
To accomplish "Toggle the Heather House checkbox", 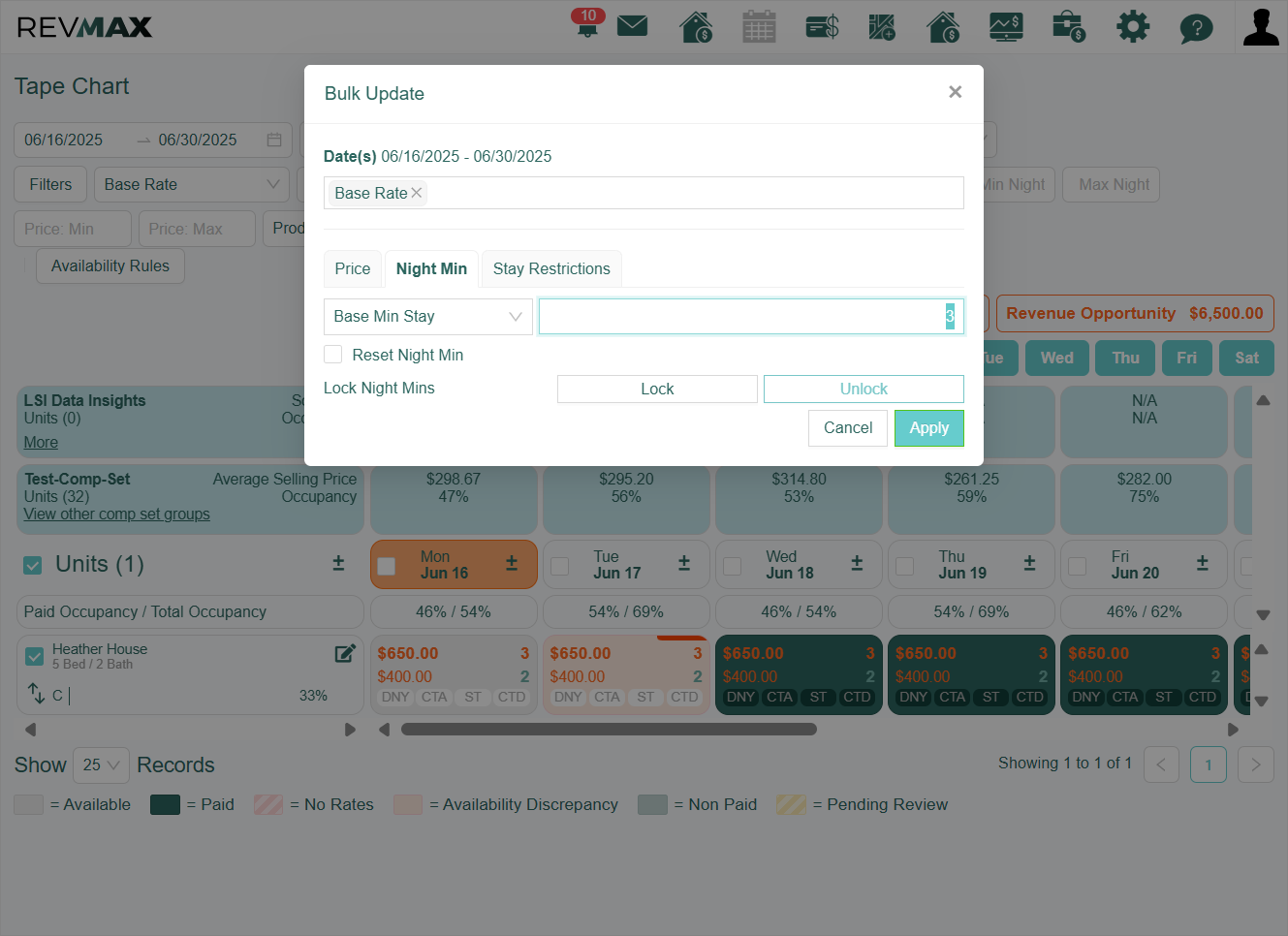I will pyautogui.click(x=35, y=657).
